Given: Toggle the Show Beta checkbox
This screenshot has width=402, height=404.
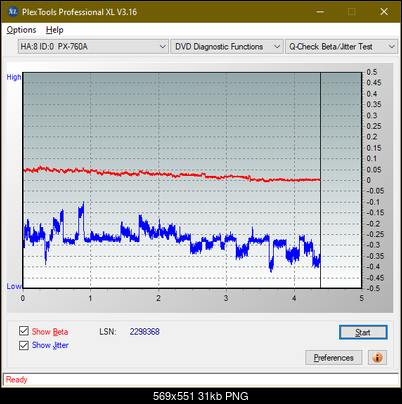Looking at the screenshot, I should pyautogui.click(x=24, y=331).
